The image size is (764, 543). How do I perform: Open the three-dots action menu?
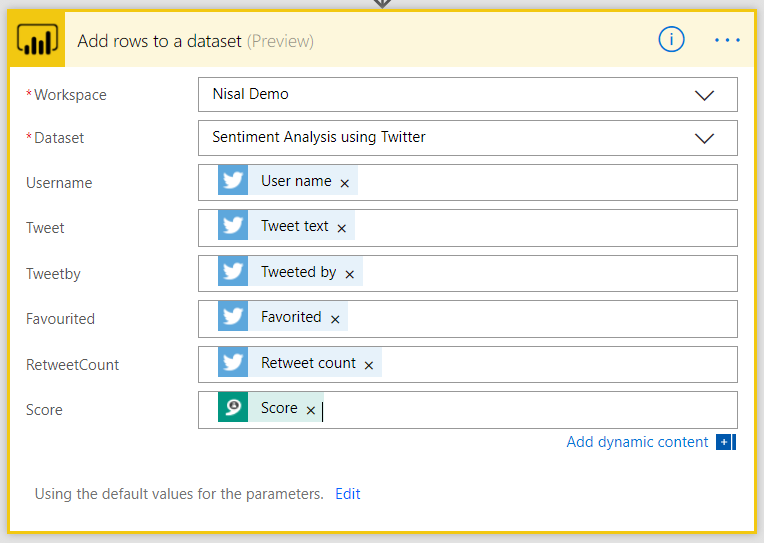[727, 40]
